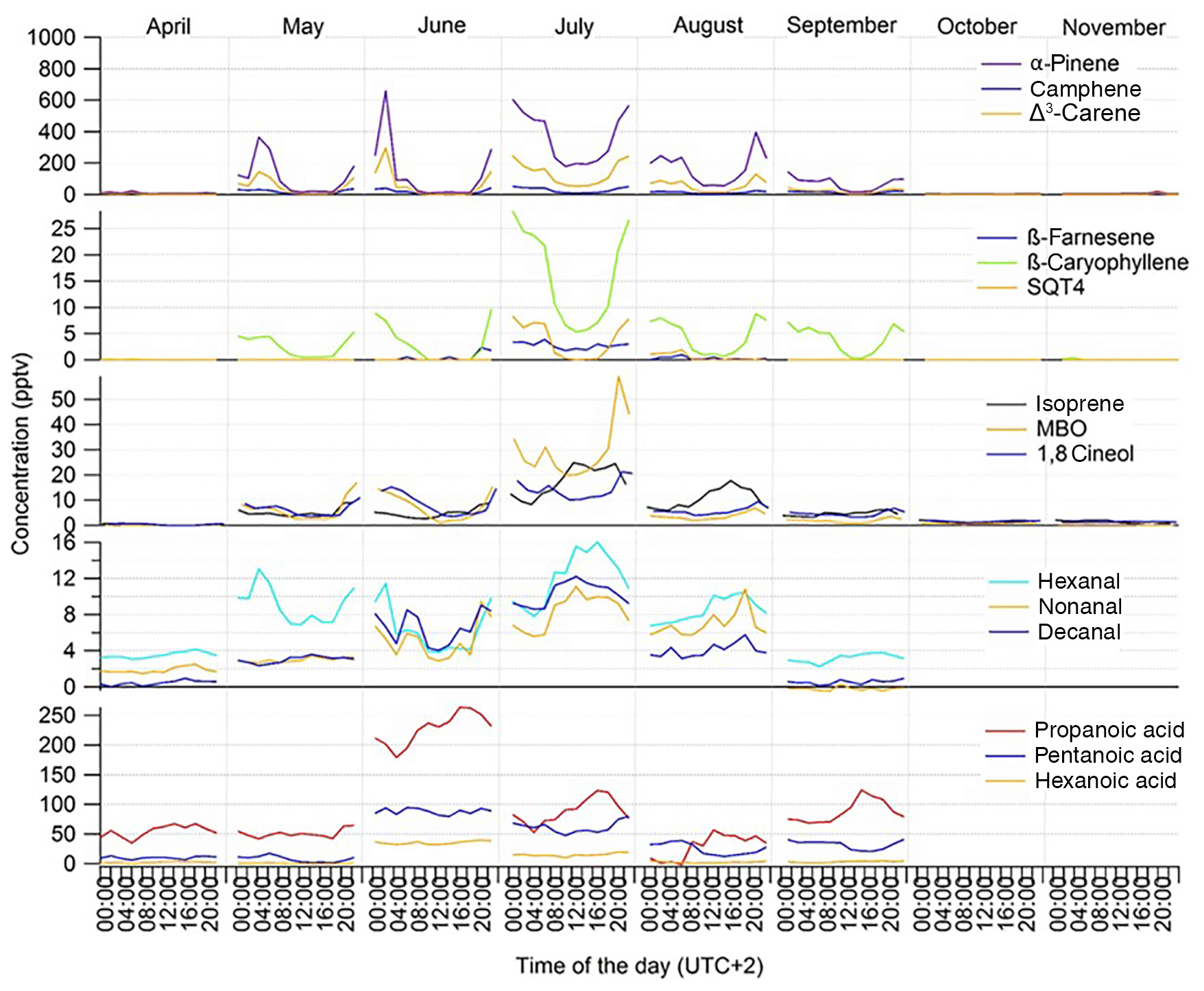Screen dimensions: 1204x991
Task: Click the 1,8 Cineol legend label
Action: click(x=1085, y=454)
